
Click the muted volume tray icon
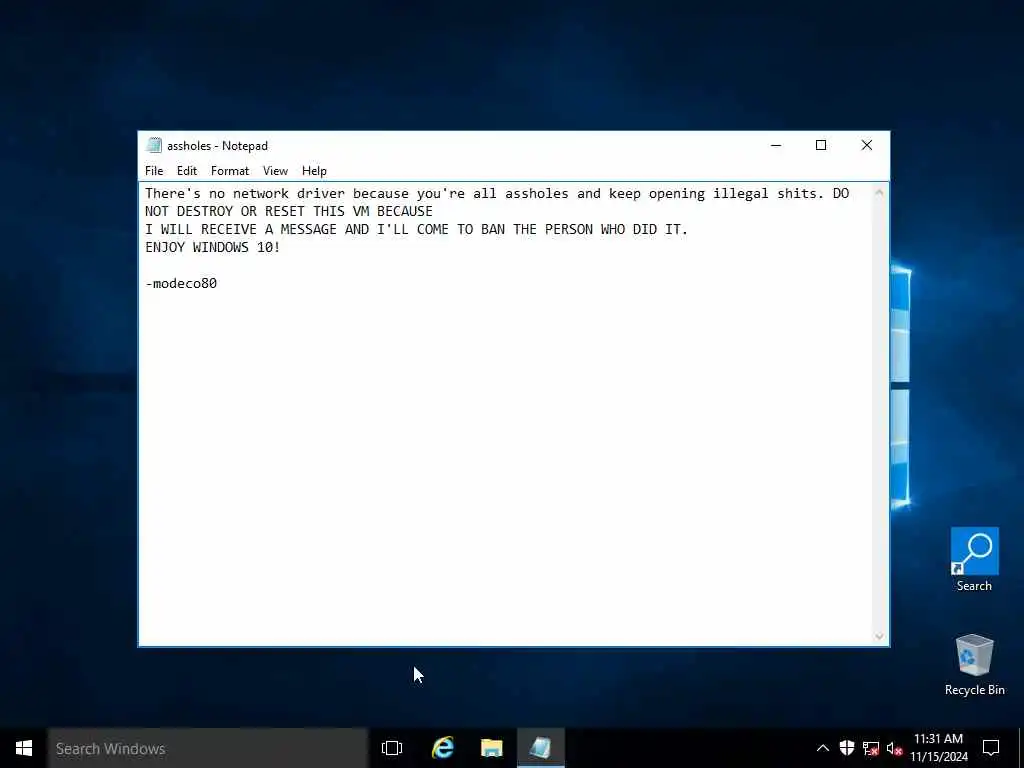[x=894, y=748]
